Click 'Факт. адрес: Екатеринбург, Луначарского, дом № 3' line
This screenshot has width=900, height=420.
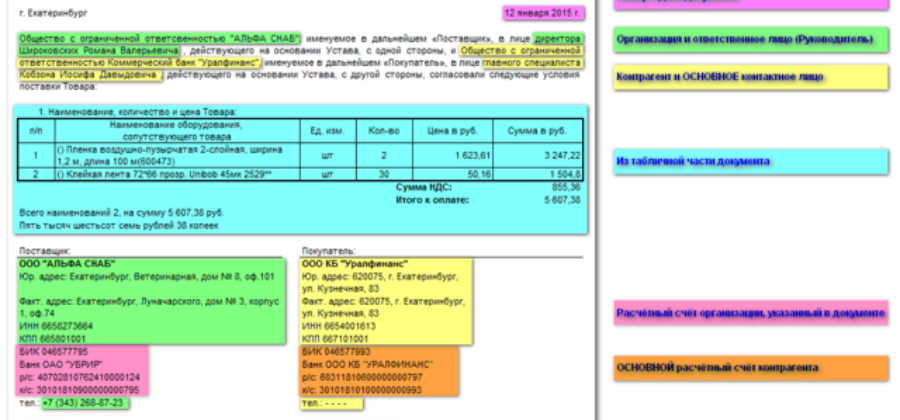(149, 307)
